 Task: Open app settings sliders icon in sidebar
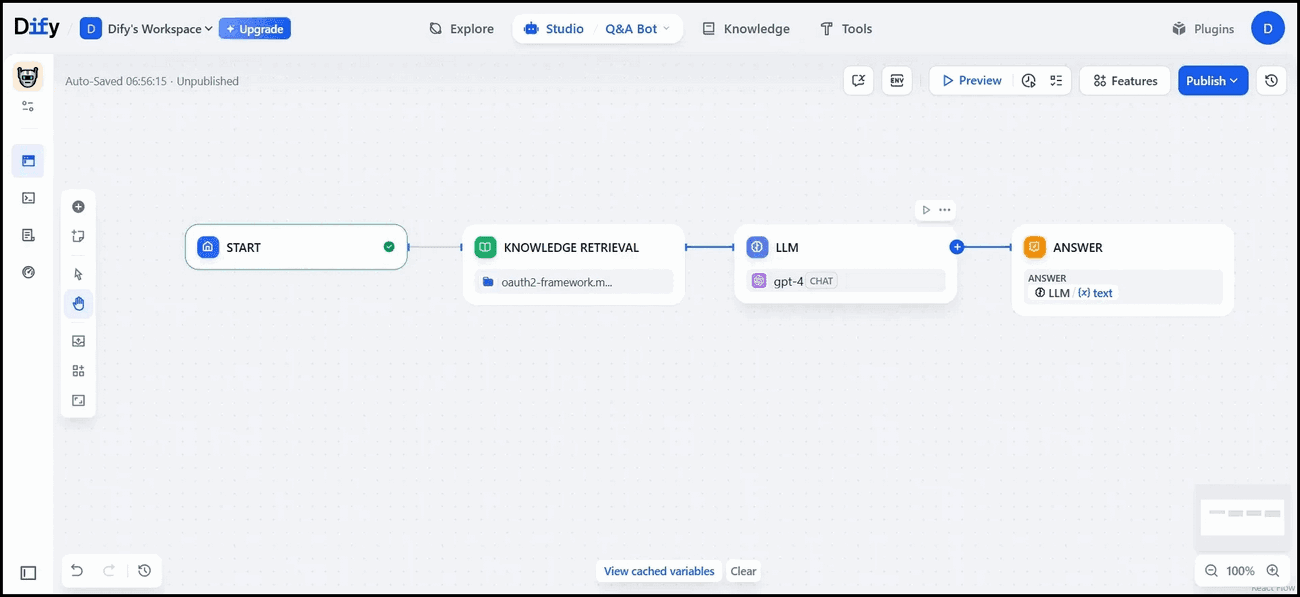[28, 106]
